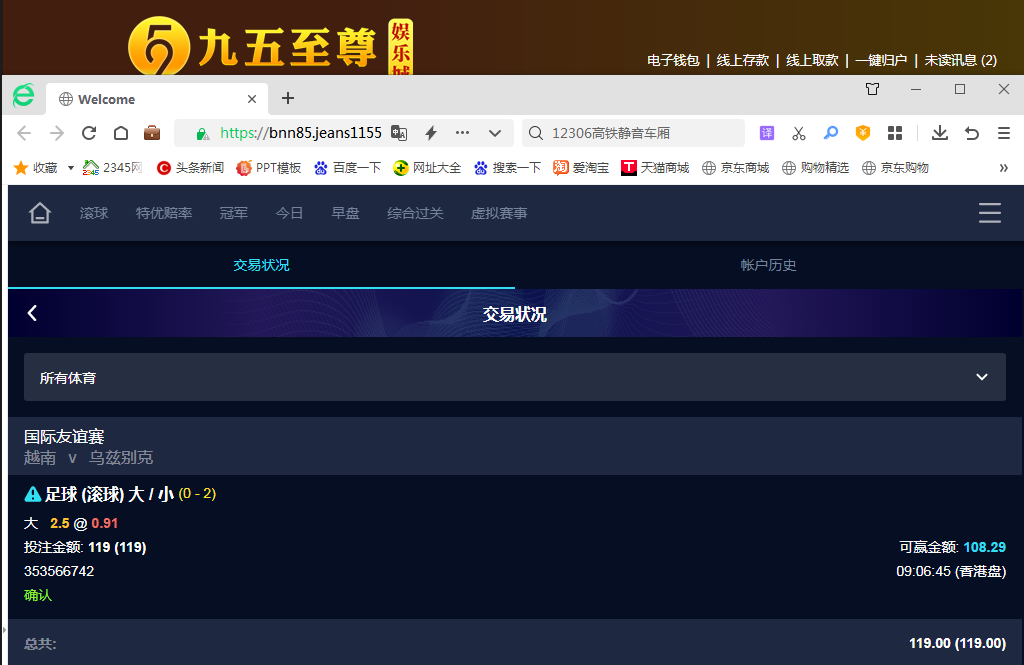Click the back chevron beside 交易状况
This screenshot has width=1024, height=665.
coord(32,313)
